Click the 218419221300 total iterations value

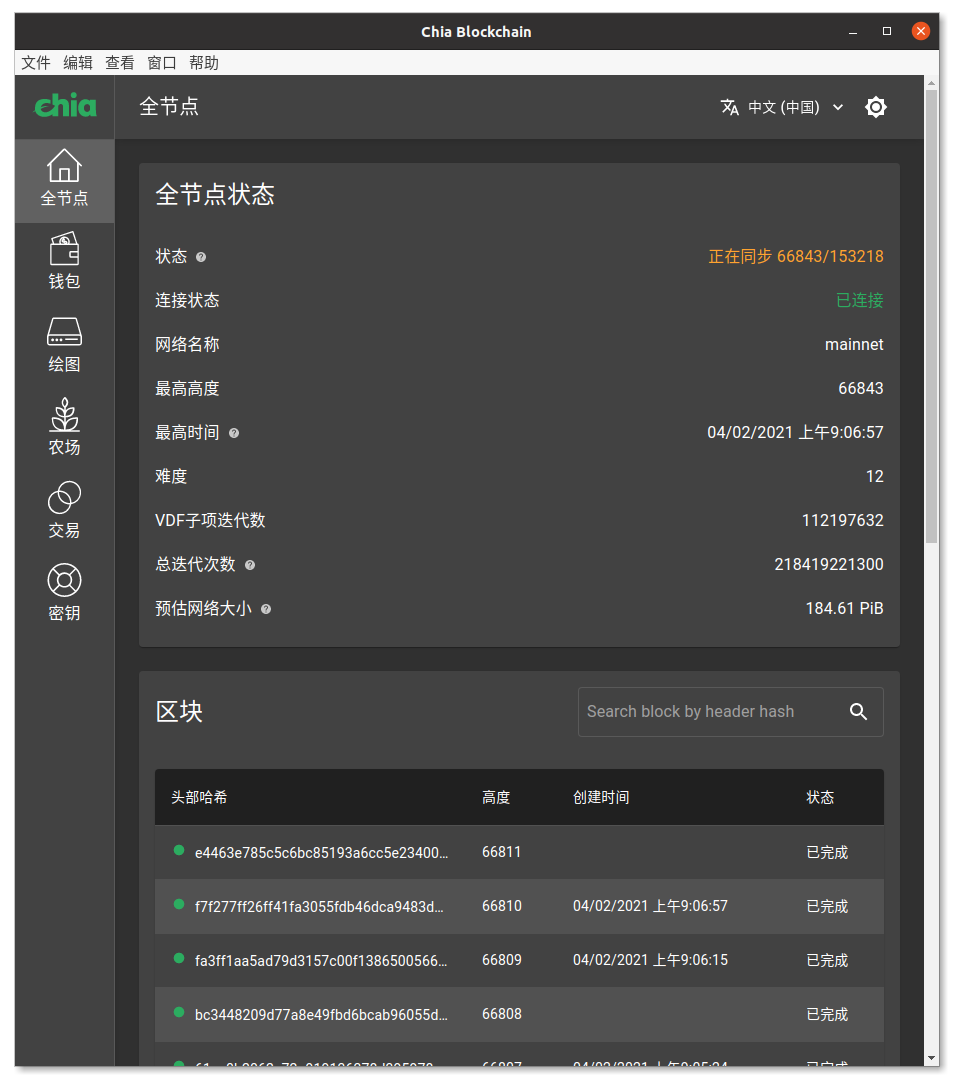click(829, 564)
